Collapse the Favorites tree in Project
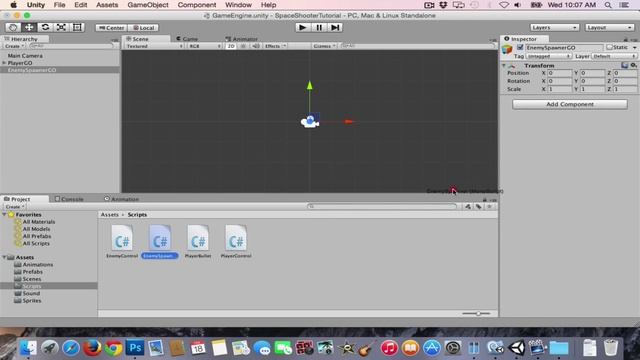Viewport: 640px width, 360px height. point(4,214)
